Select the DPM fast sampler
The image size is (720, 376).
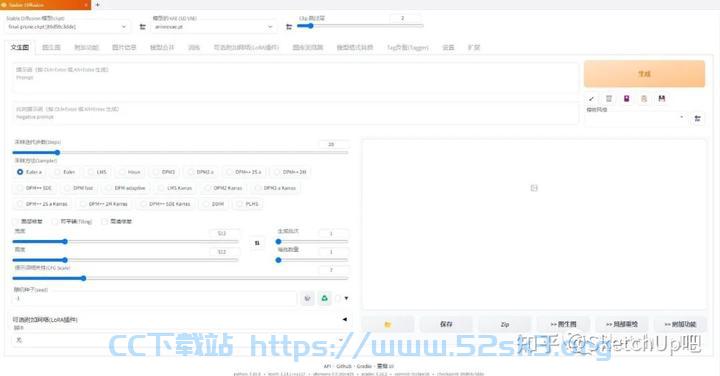(79, 188)
